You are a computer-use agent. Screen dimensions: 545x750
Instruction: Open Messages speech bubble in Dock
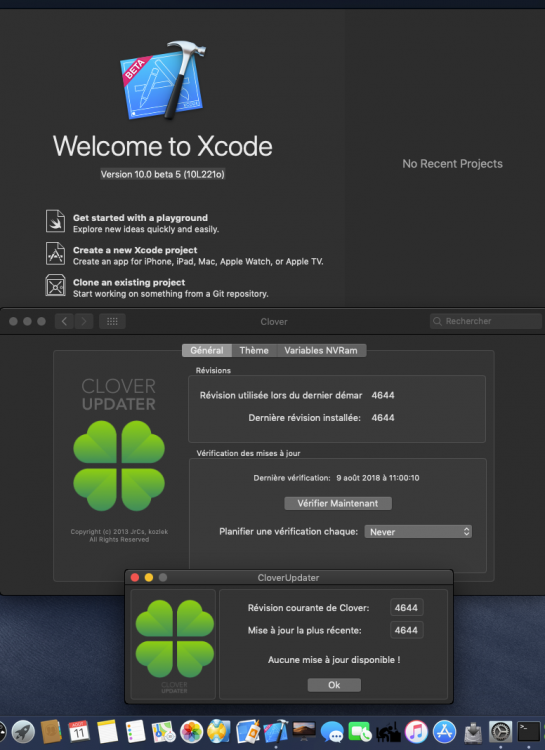332,732
